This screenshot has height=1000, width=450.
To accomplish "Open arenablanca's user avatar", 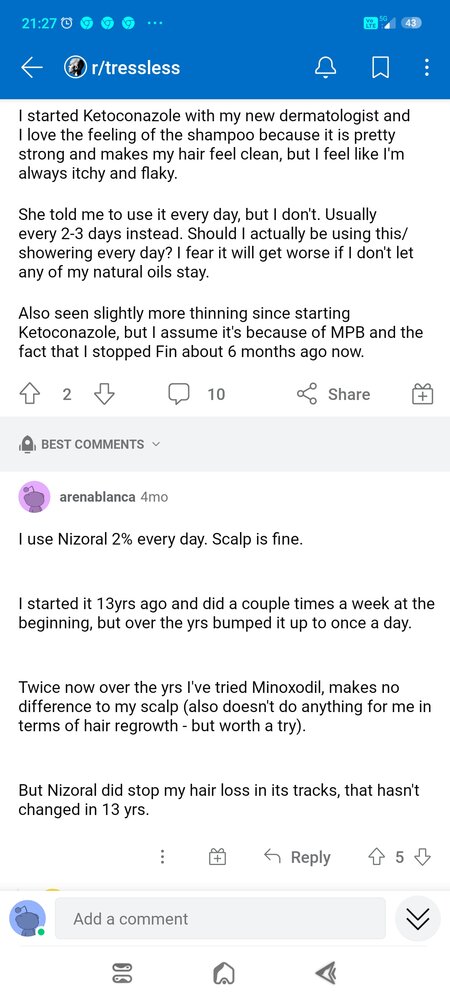I will click(x=34, y=497).
